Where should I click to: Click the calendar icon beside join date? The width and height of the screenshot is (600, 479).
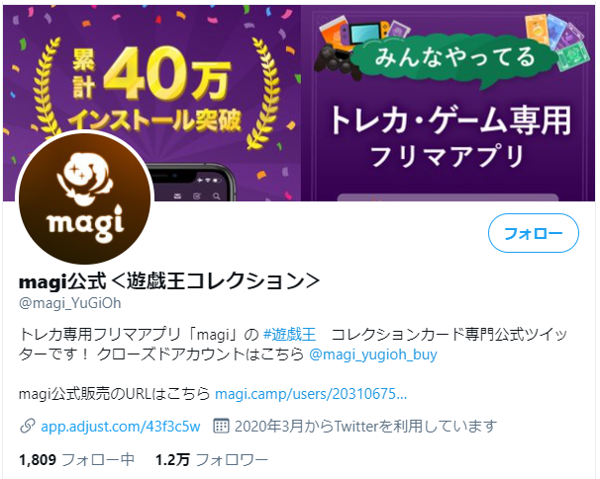221,426
